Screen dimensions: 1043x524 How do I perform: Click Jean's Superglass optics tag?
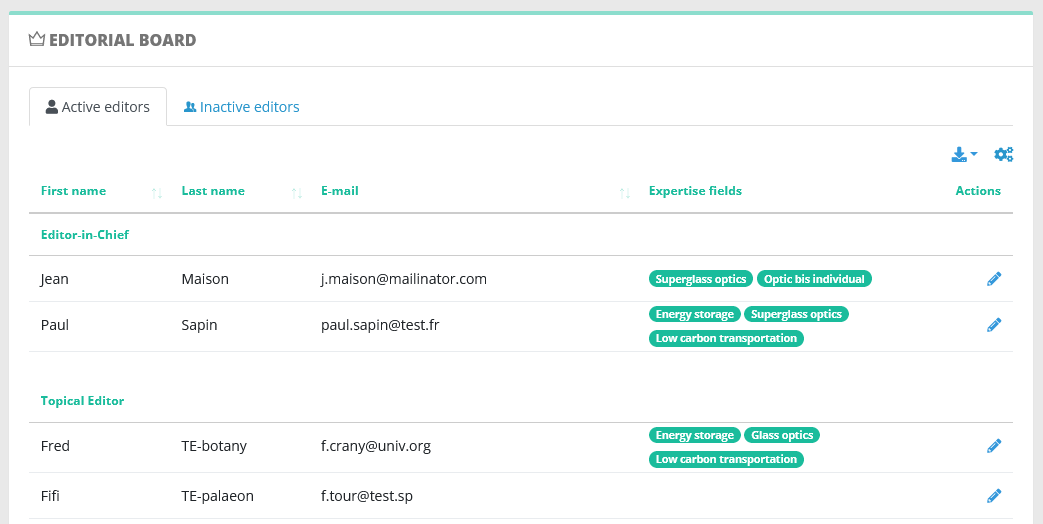click(x=700, y=279)
